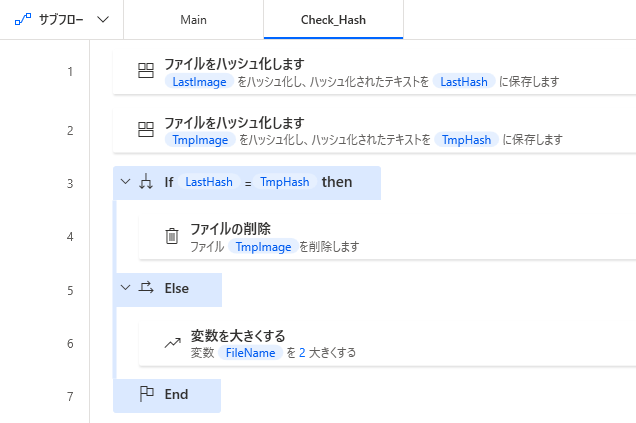Click the FileName variable token
This screenshot has width=636, height=423.
click(x=250, y=353)
